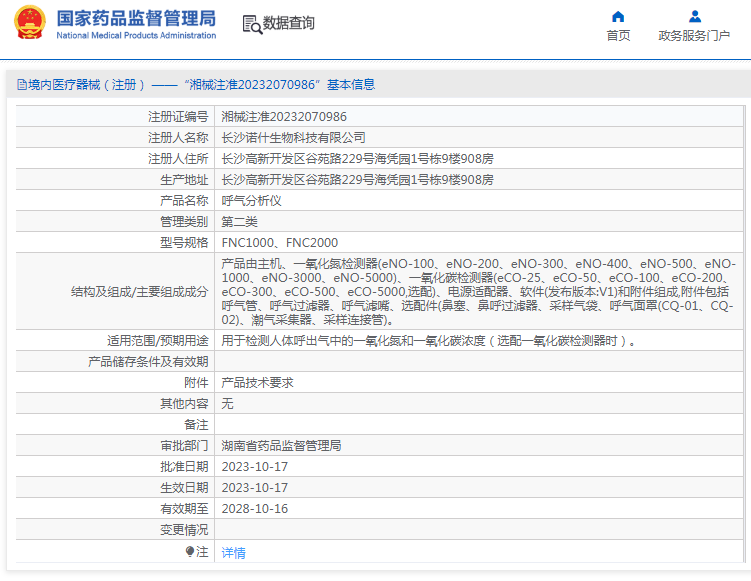Select registration number 湘械注准20232070986 cell
The image size is (751, 581).
click(284, 116)
